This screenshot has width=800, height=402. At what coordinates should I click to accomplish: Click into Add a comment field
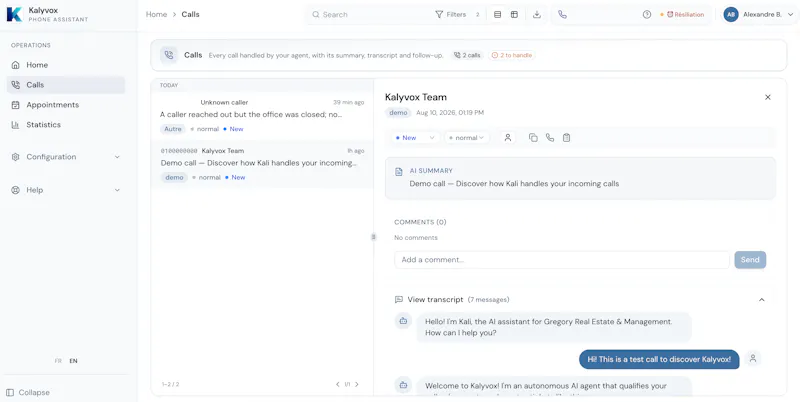(x=562, y=260)
